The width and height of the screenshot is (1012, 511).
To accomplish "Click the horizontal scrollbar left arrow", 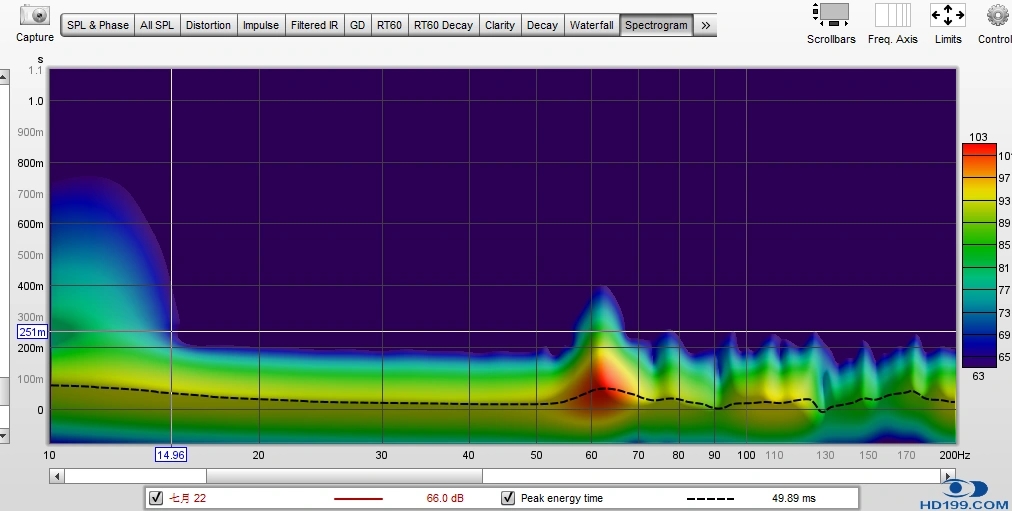I will pos(56,476).
